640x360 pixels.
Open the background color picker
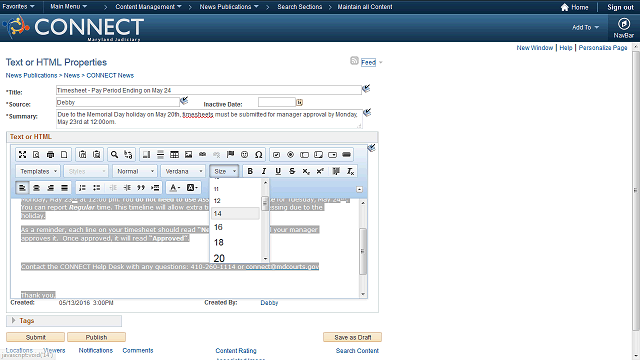coord(192,188)
